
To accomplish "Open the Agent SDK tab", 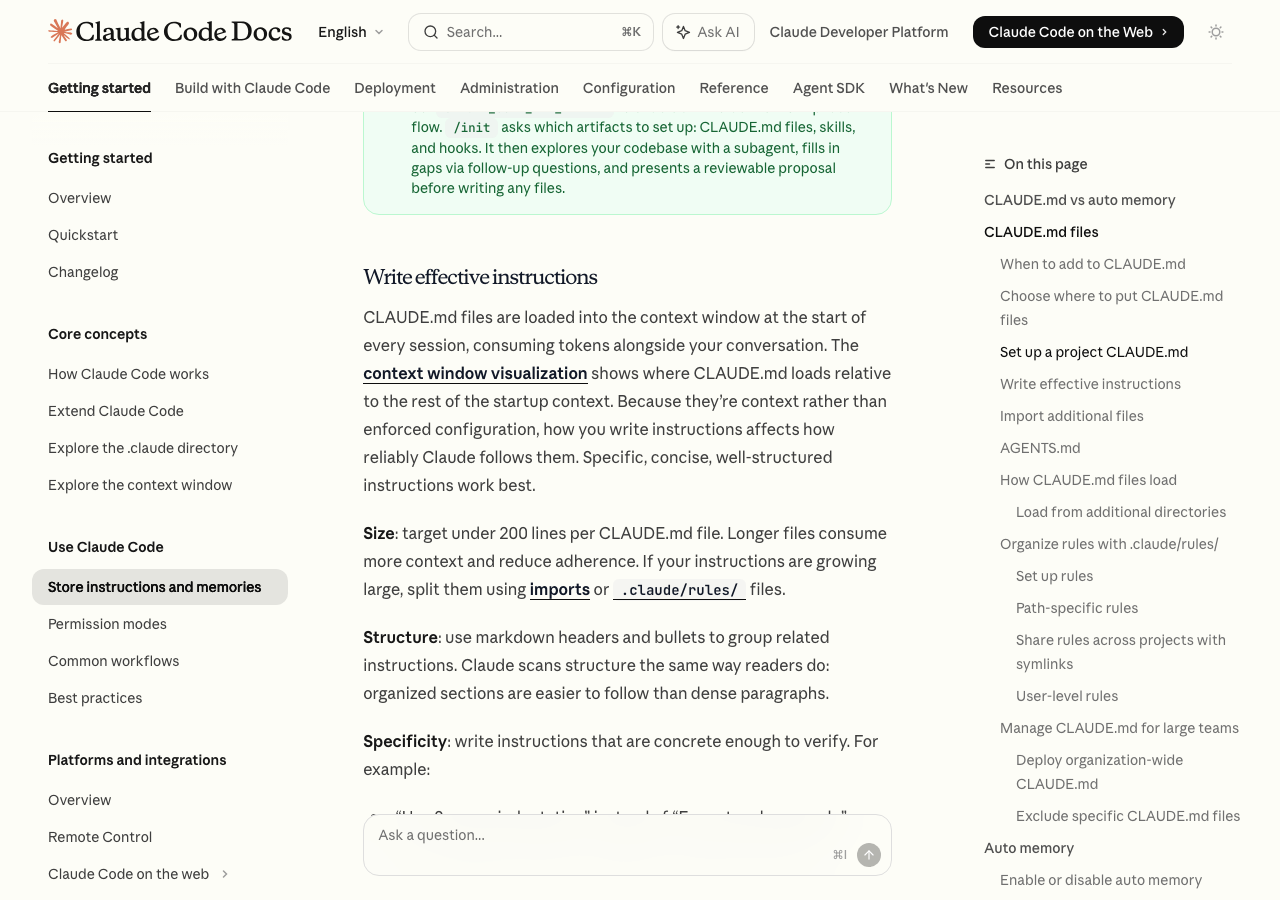I will point(828,88).
